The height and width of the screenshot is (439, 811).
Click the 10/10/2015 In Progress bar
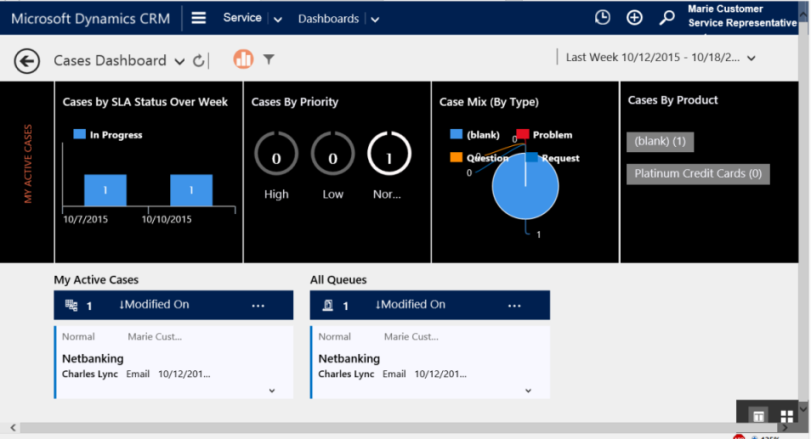[191, 190]
